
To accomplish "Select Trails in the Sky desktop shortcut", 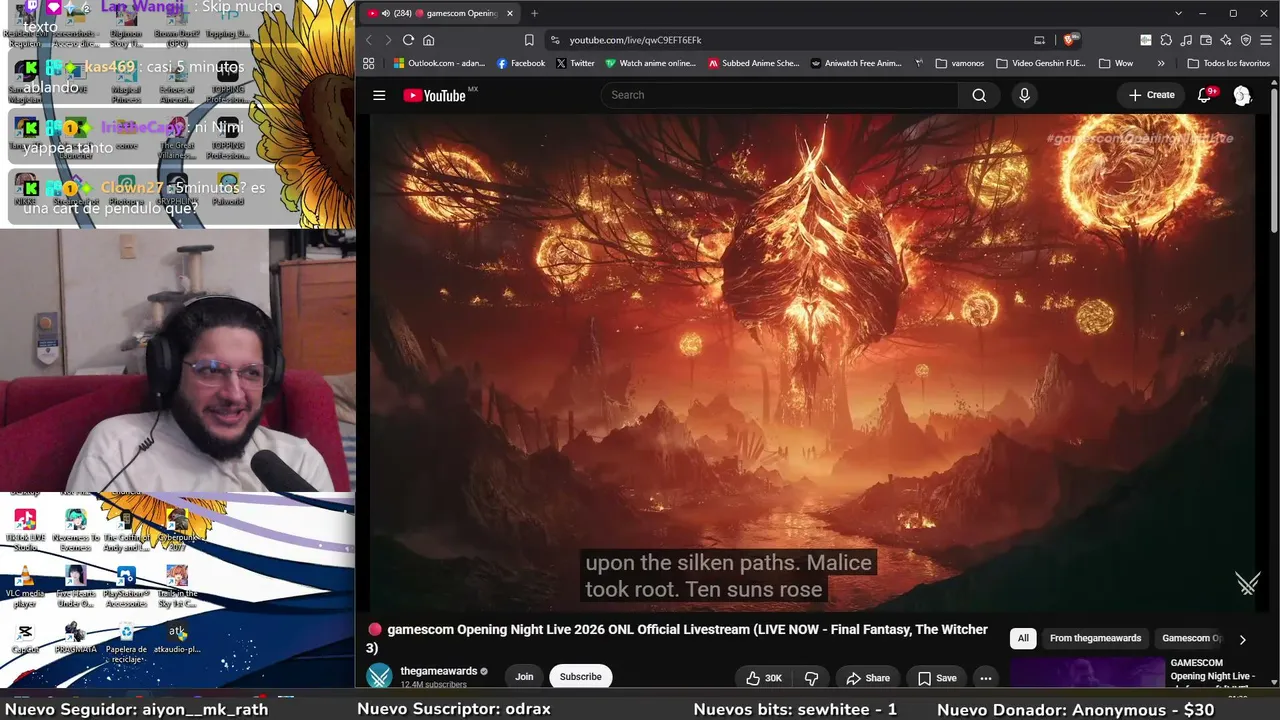I will (x=177, y=586).
